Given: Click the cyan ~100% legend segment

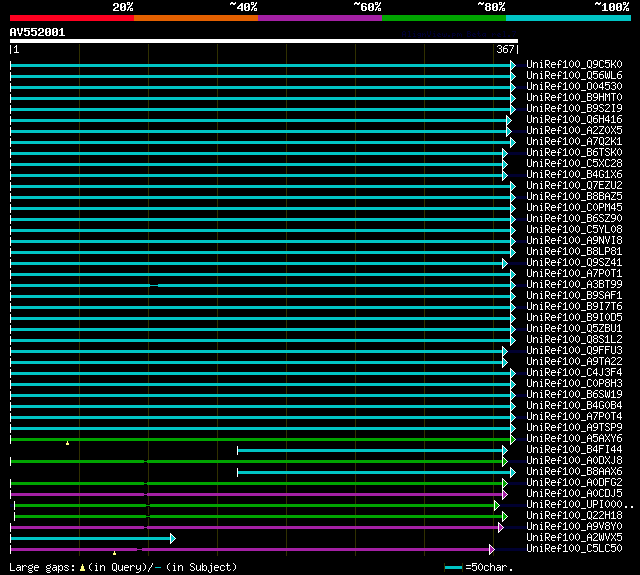Looking at the screenshot, I should pos(568,18).
